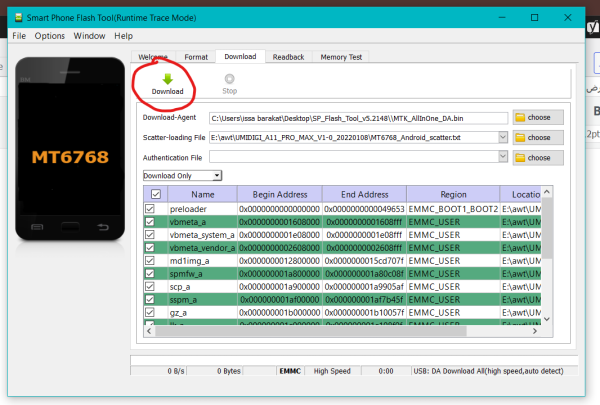Click EMMC_BOOT1_BOOT2 region cell

[453, 209]
